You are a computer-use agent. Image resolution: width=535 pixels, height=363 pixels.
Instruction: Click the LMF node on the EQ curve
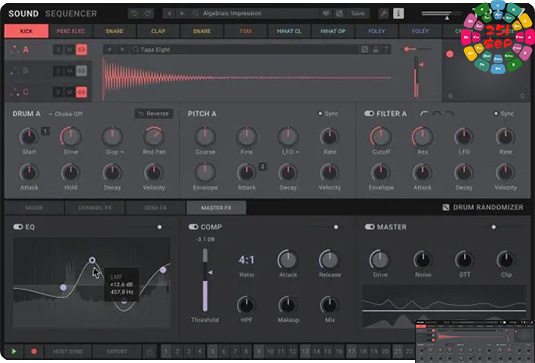pyautogui.click(x=92, y=260)
